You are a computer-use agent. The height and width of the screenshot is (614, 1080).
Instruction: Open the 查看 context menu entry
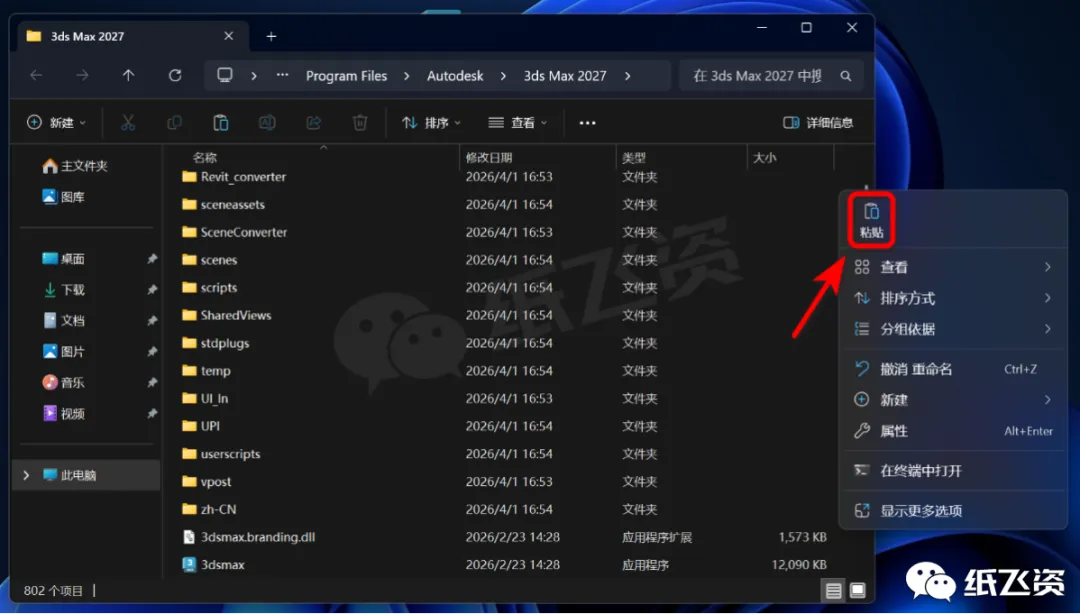point(953,267)
